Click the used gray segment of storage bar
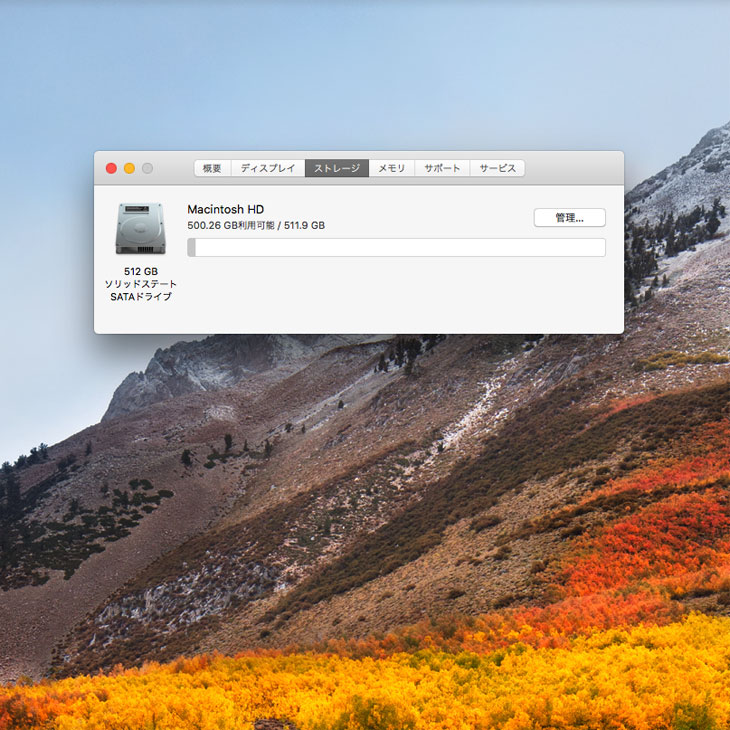 pyautogui.click(x=191, y=247)
